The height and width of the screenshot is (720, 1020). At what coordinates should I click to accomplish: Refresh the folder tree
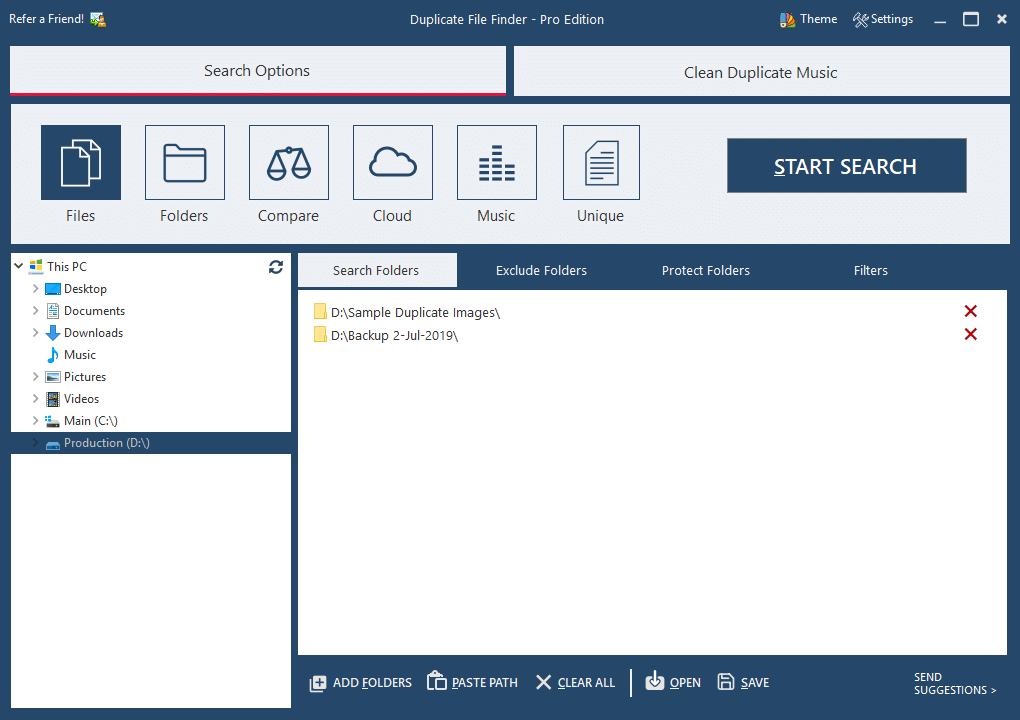(x=275, y=267)
